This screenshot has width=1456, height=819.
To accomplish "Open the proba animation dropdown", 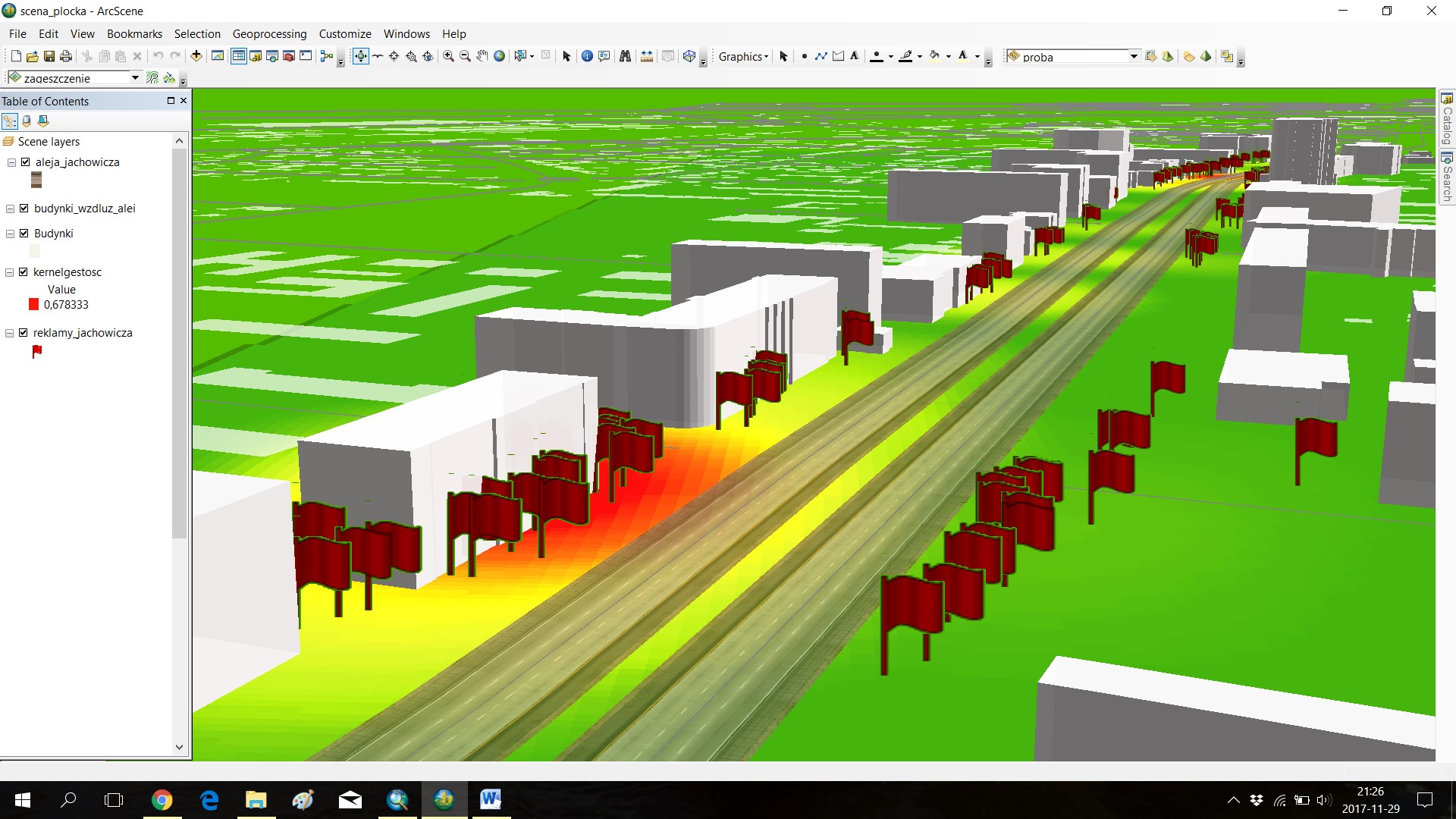I will (1134, 56).
